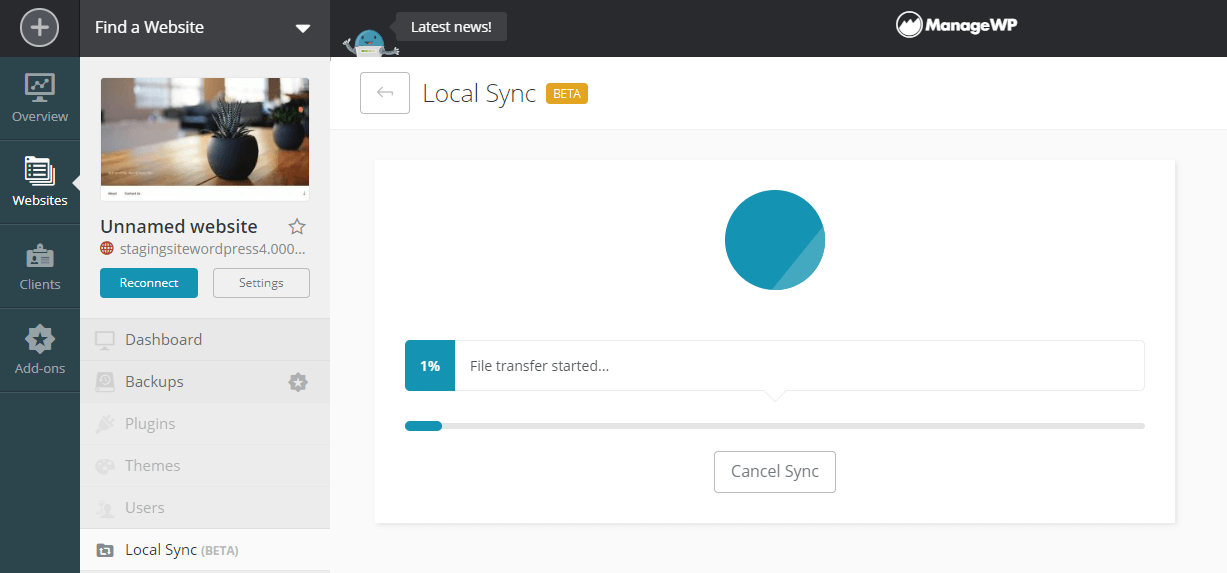Screen dimensions: 1227x573
Task: Open website Settings button
Action: (x=261, y=283)
